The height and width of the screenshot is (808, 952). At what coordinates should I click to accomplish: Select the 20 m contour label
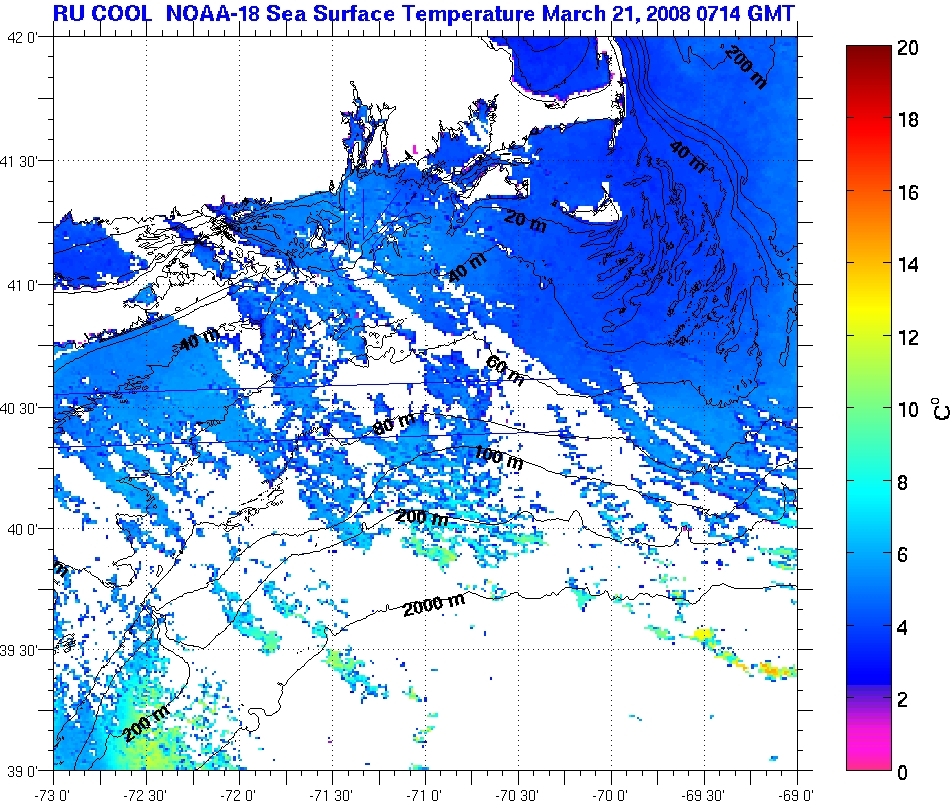pyautogui.click(x=523, y=226)
